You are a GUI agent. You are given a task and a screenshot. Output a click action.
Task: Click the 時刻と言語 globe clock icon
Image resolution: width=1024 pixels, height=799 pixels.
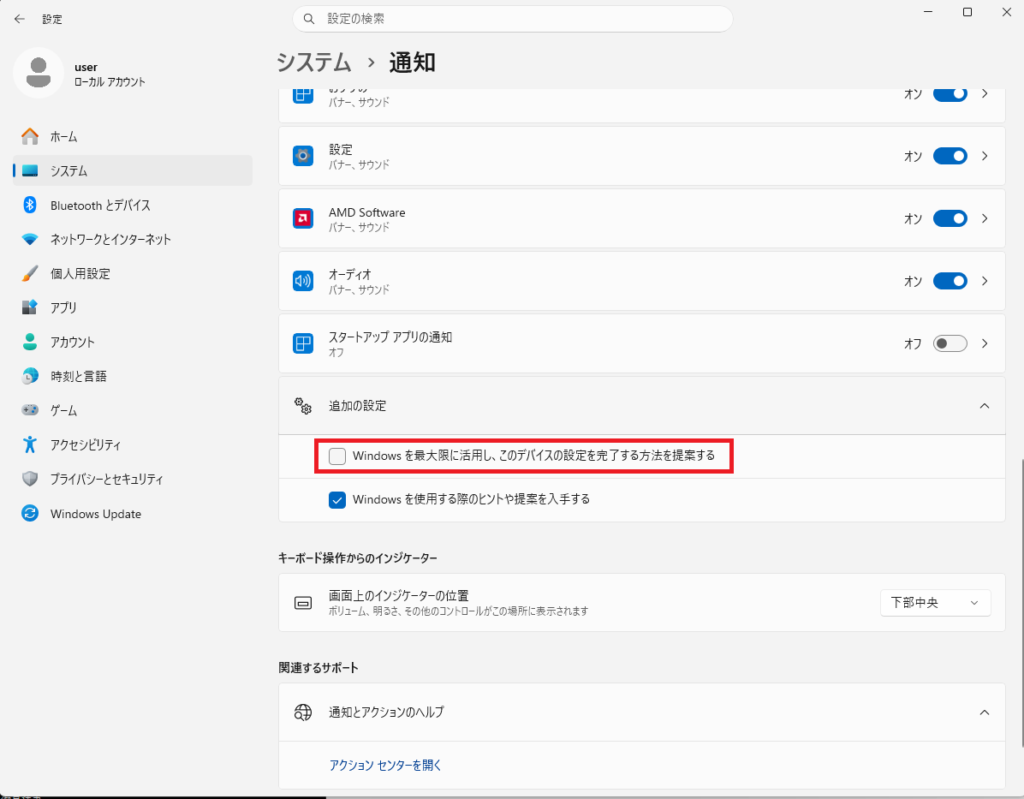pos(30,376)
